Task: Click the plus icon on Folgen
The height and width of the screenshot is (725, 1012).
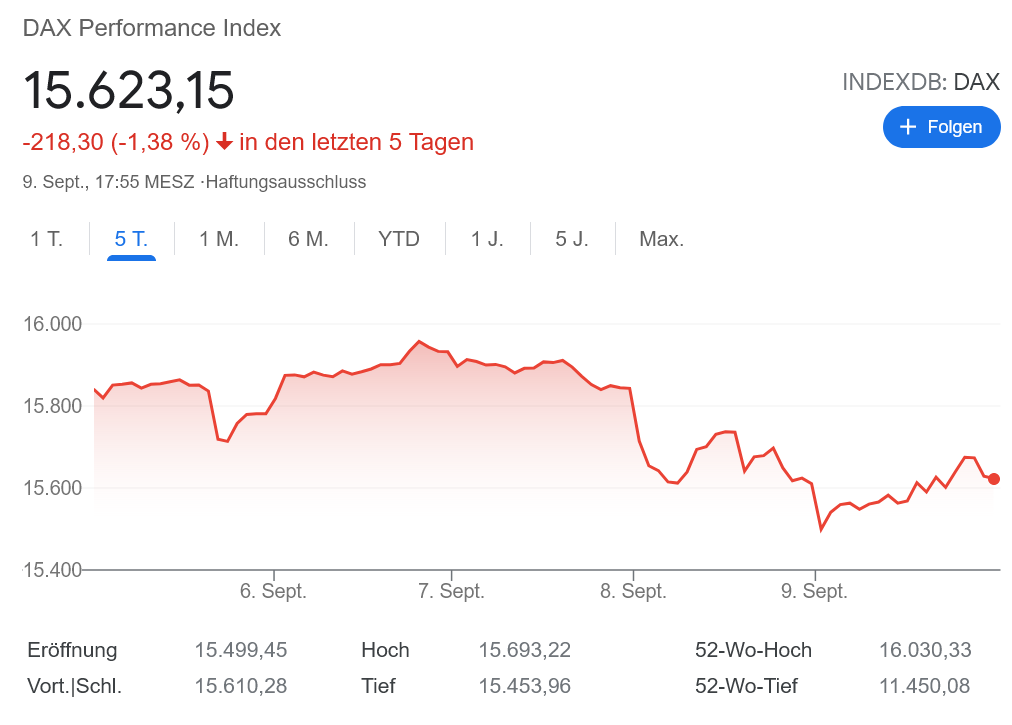Action: point(908,127)
